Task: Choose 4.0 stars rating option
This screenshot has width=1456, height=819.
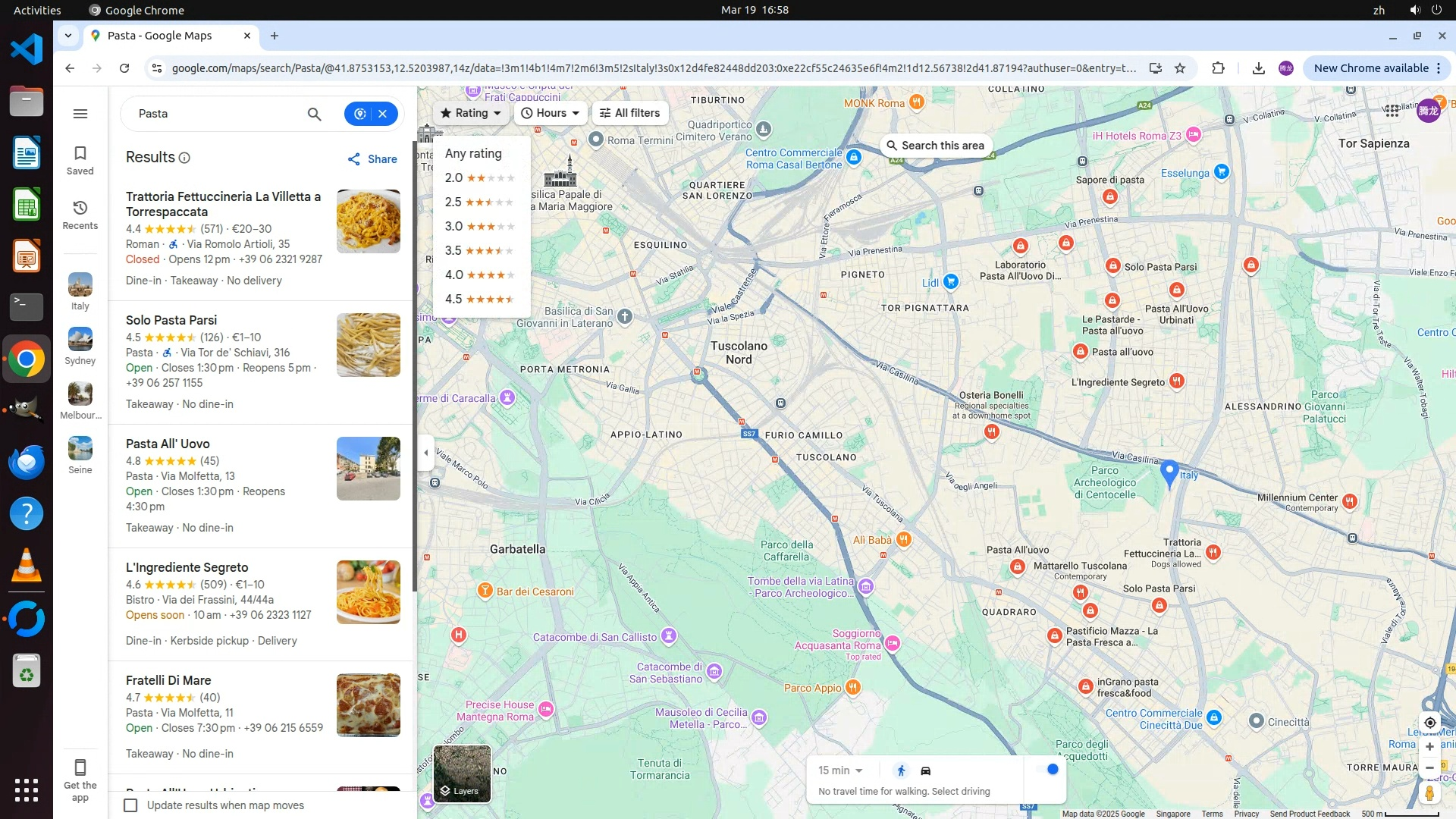Action: [479, 275]
